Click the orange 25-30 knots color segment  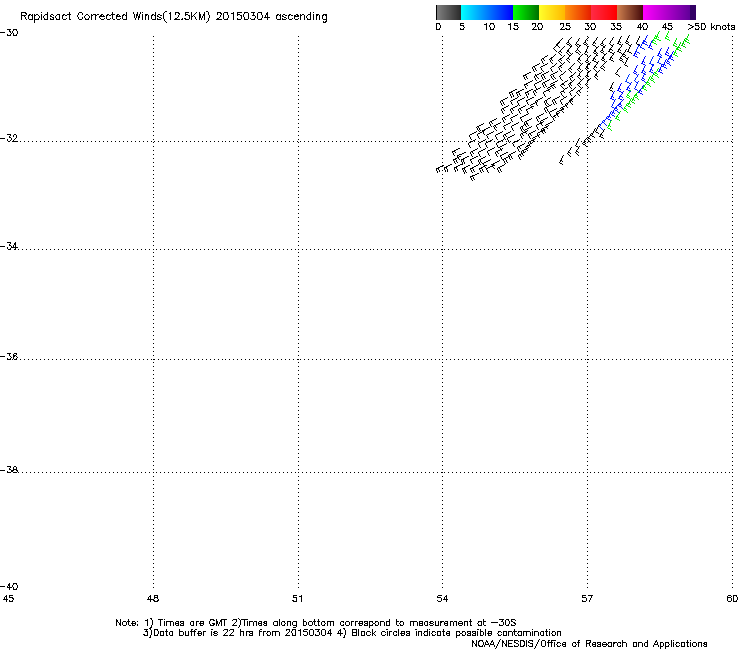click(x=578, y=12)
